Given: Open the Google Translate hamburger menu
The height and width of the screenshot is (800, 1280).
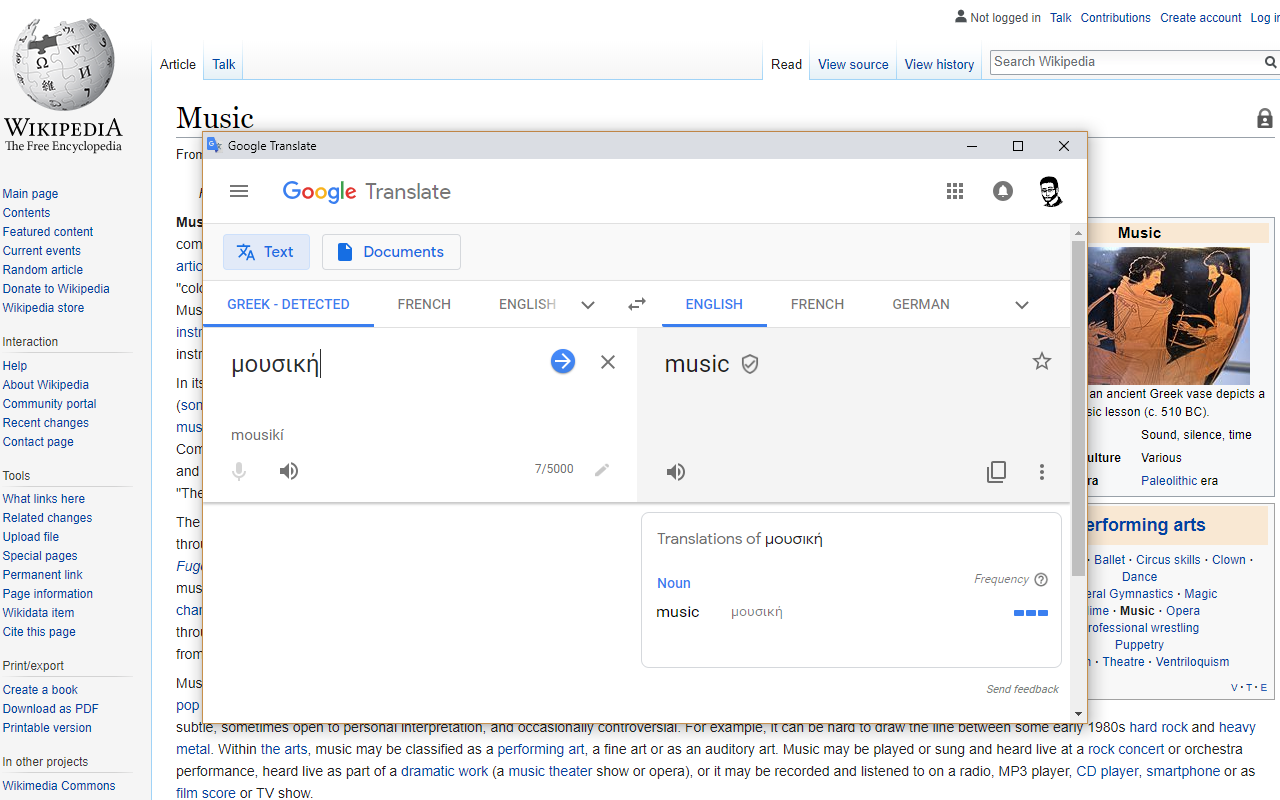Looking at the screenshot, I should point(238,190).
